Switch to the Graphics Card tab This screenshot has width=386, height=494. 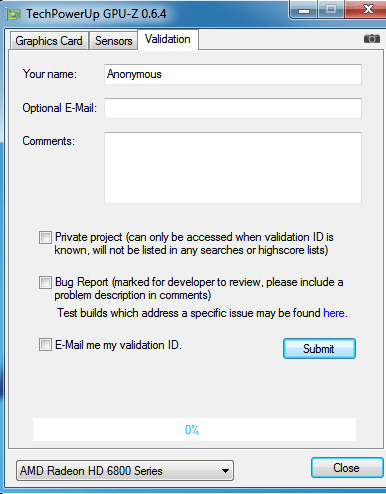click(49, 41)
